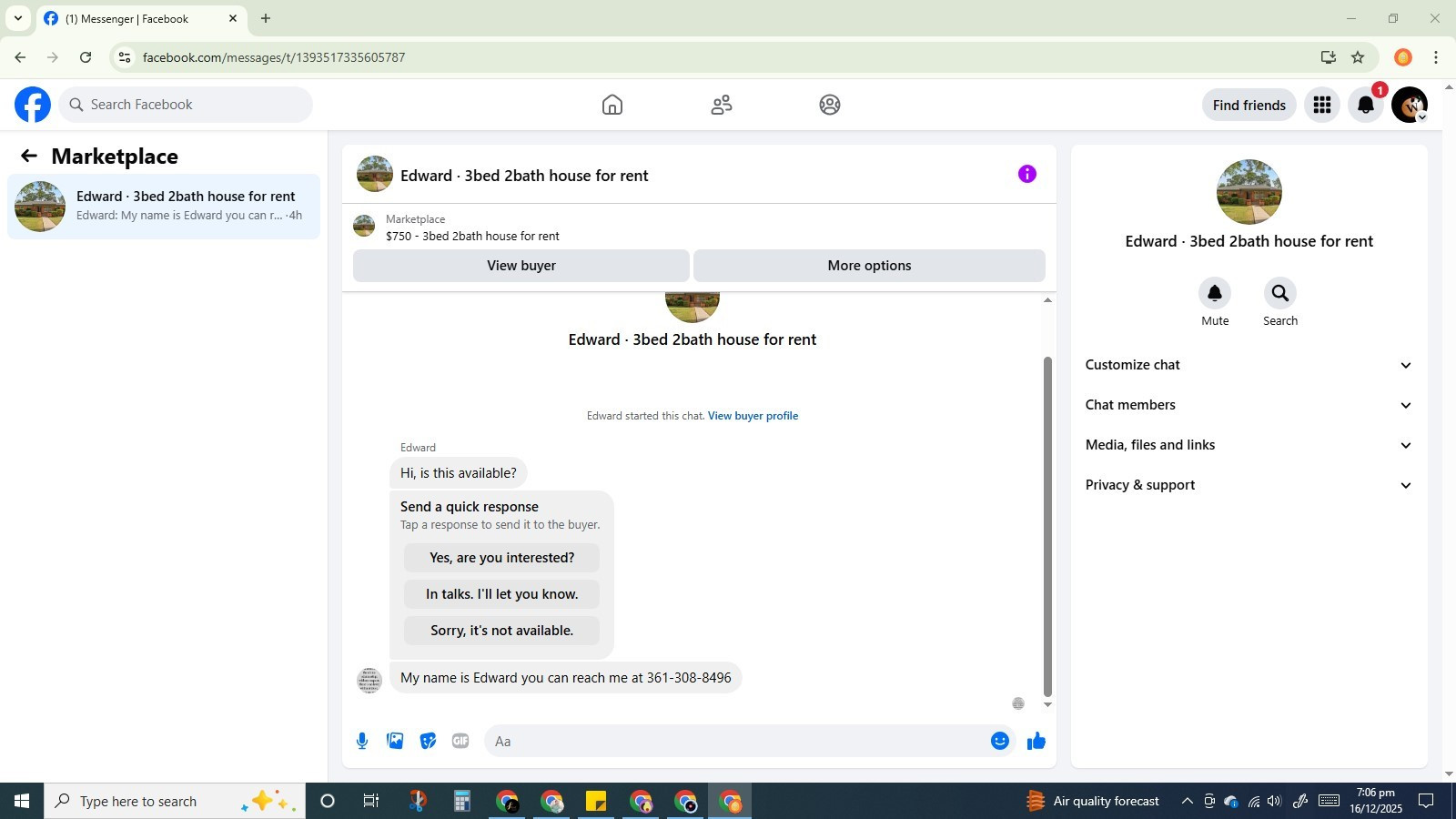1456x819 pixels.
Task: Open Sticky Notes from the taskbar
Action: (596, 801)
